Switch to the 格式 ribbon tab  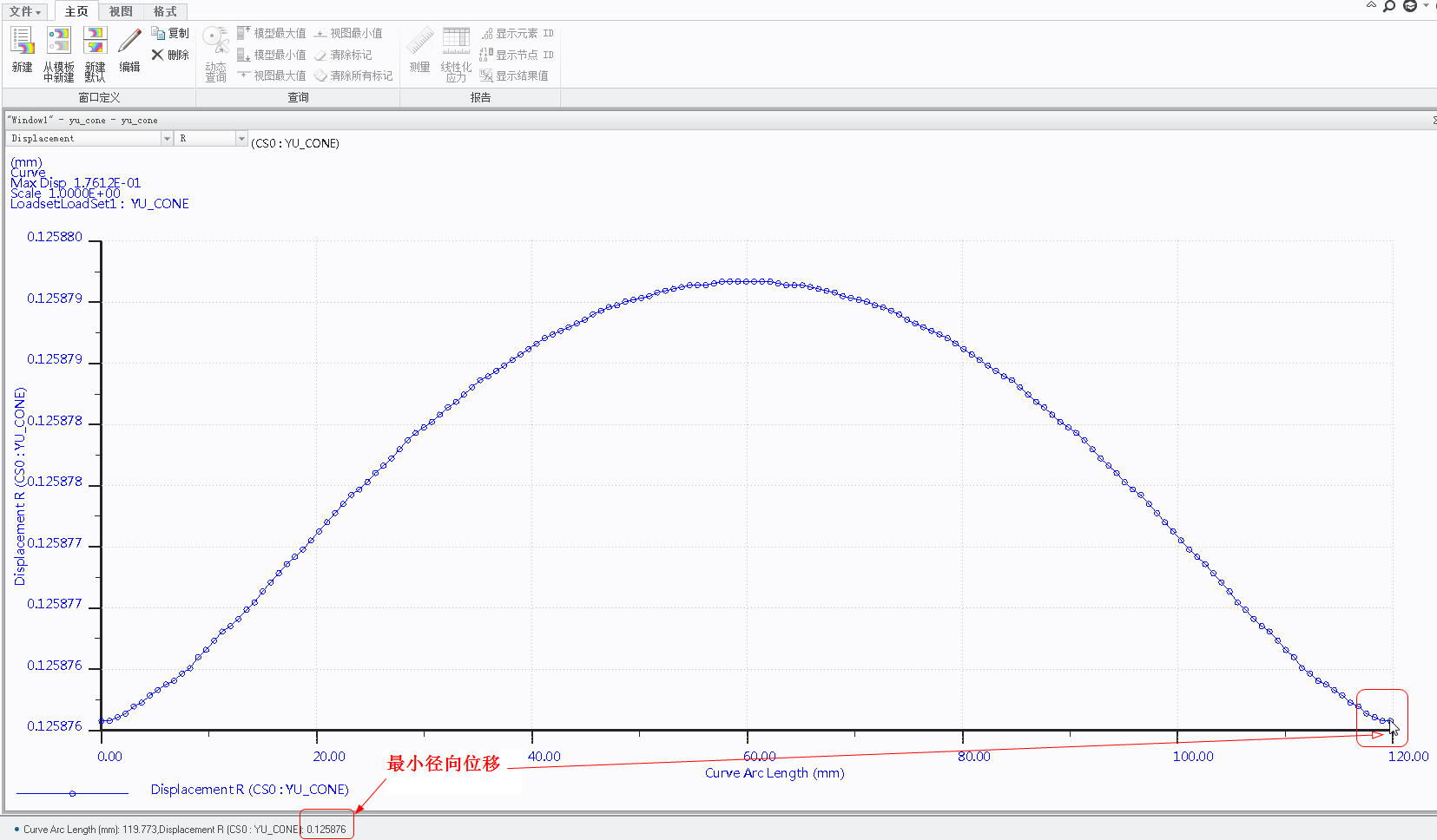point(165,11)
